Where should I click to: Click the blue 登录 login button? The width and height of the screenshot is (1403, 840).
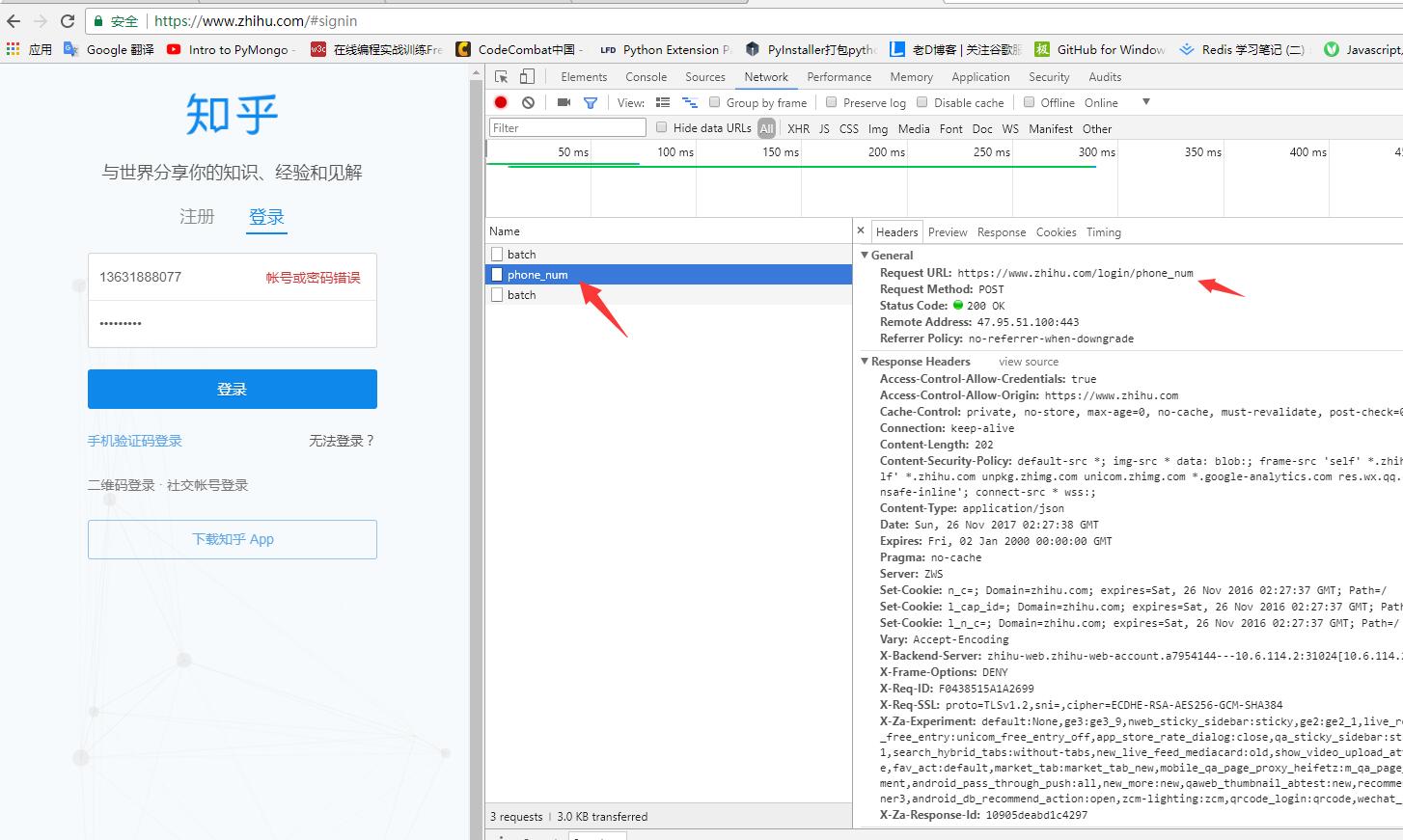coord(232,389)
